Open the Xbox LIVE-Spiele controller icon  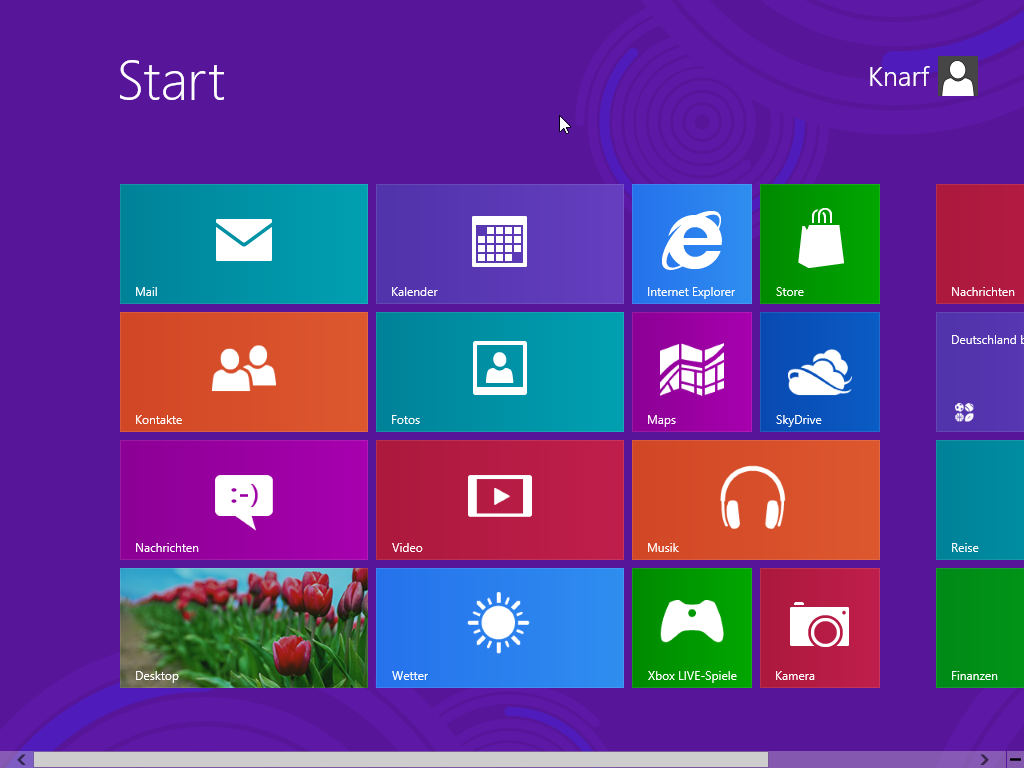pos(692,621)
